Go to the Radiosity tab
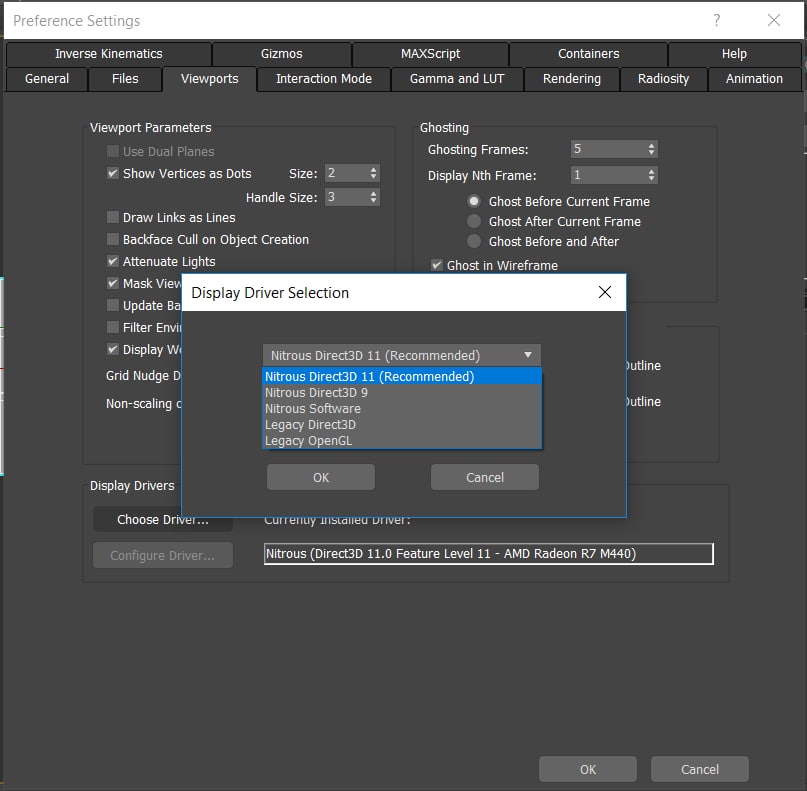The height and width of the screenshot is (791, 807). [663, 79]
